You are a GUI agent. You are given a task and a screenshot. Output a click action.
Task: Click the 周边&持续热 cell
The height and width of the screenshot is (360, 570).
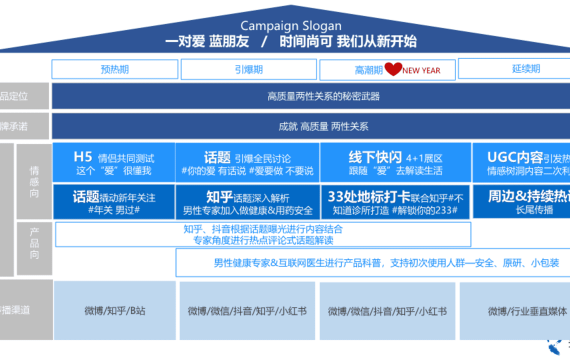click(521, 202)
